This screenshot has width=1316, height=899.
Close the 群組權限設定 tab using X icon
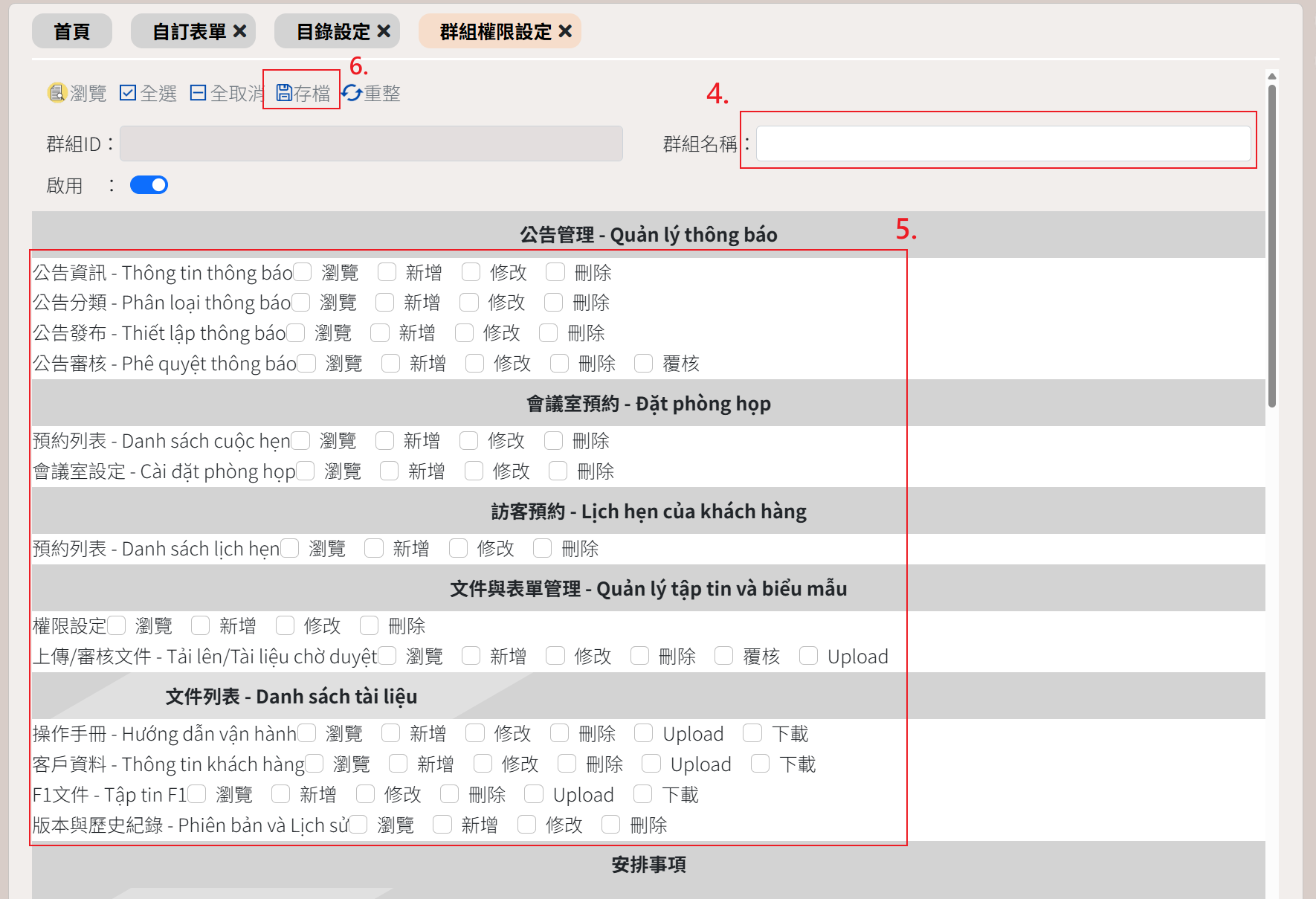coord(565,31)
